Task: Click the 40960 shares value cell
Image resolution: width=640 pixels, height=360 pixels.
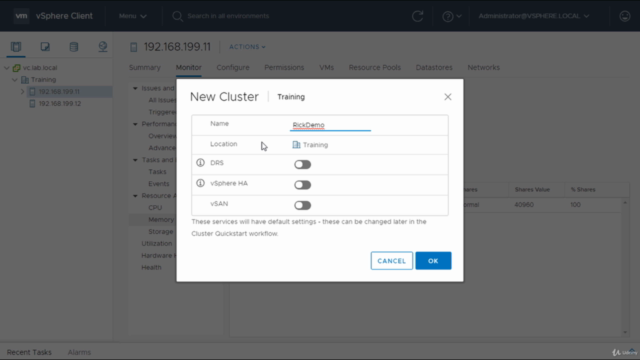Action: coord(524,205)
